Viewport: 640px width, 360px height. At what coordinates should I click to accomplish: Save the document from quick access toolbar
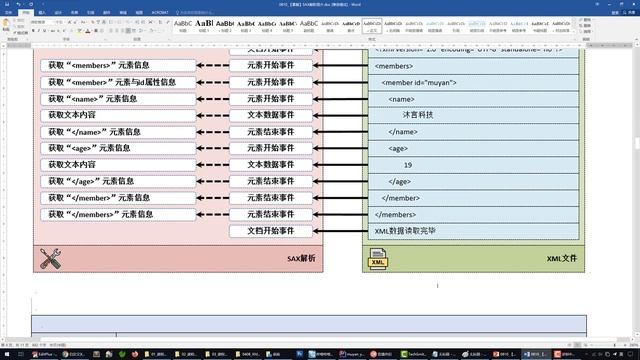tap(7, 4)
